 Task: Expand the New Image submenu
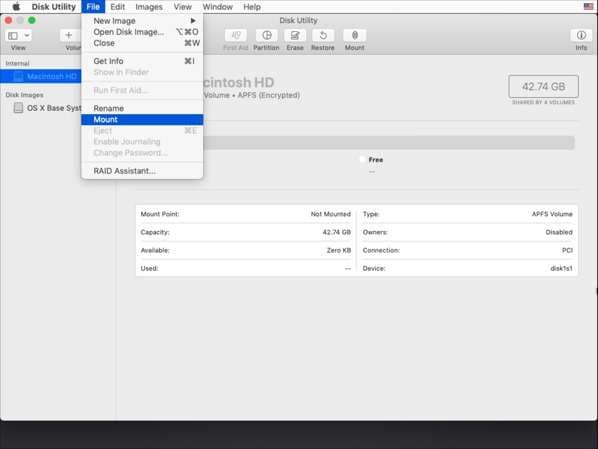click(142, 21)
